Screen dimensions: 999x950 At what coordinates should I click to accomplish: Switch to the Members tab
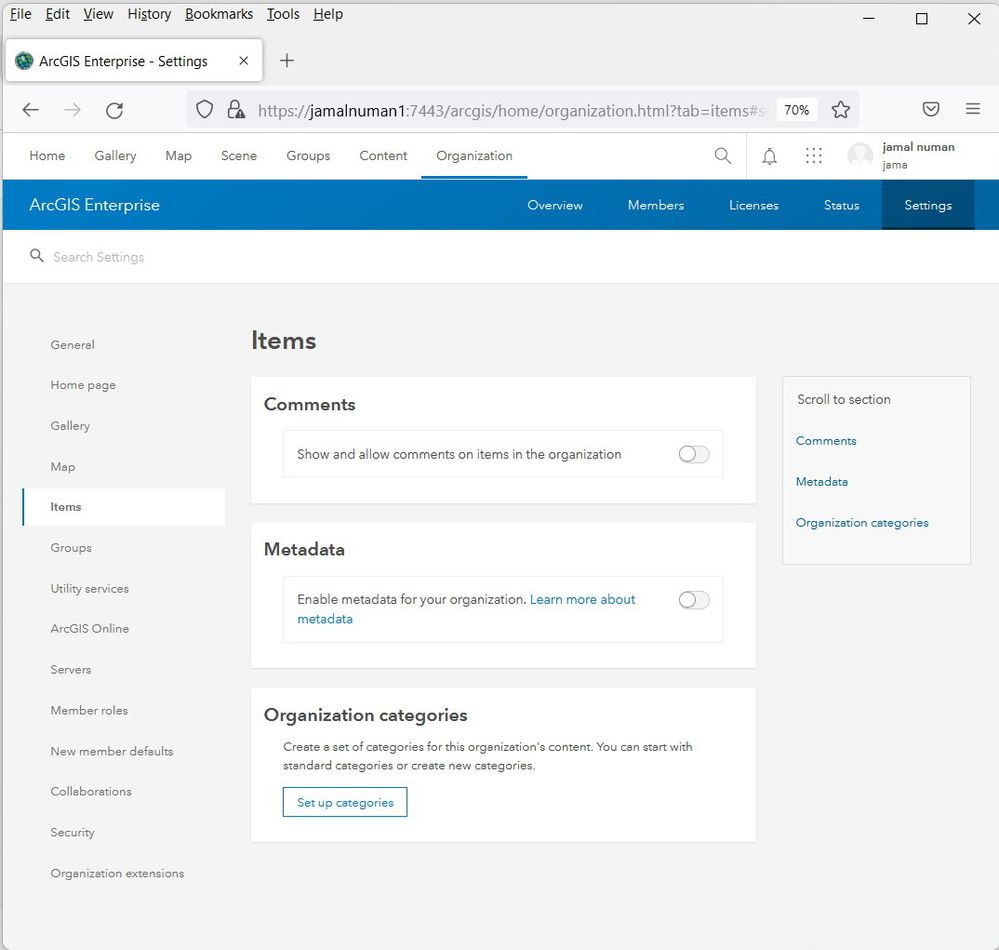tap(656, 205)
